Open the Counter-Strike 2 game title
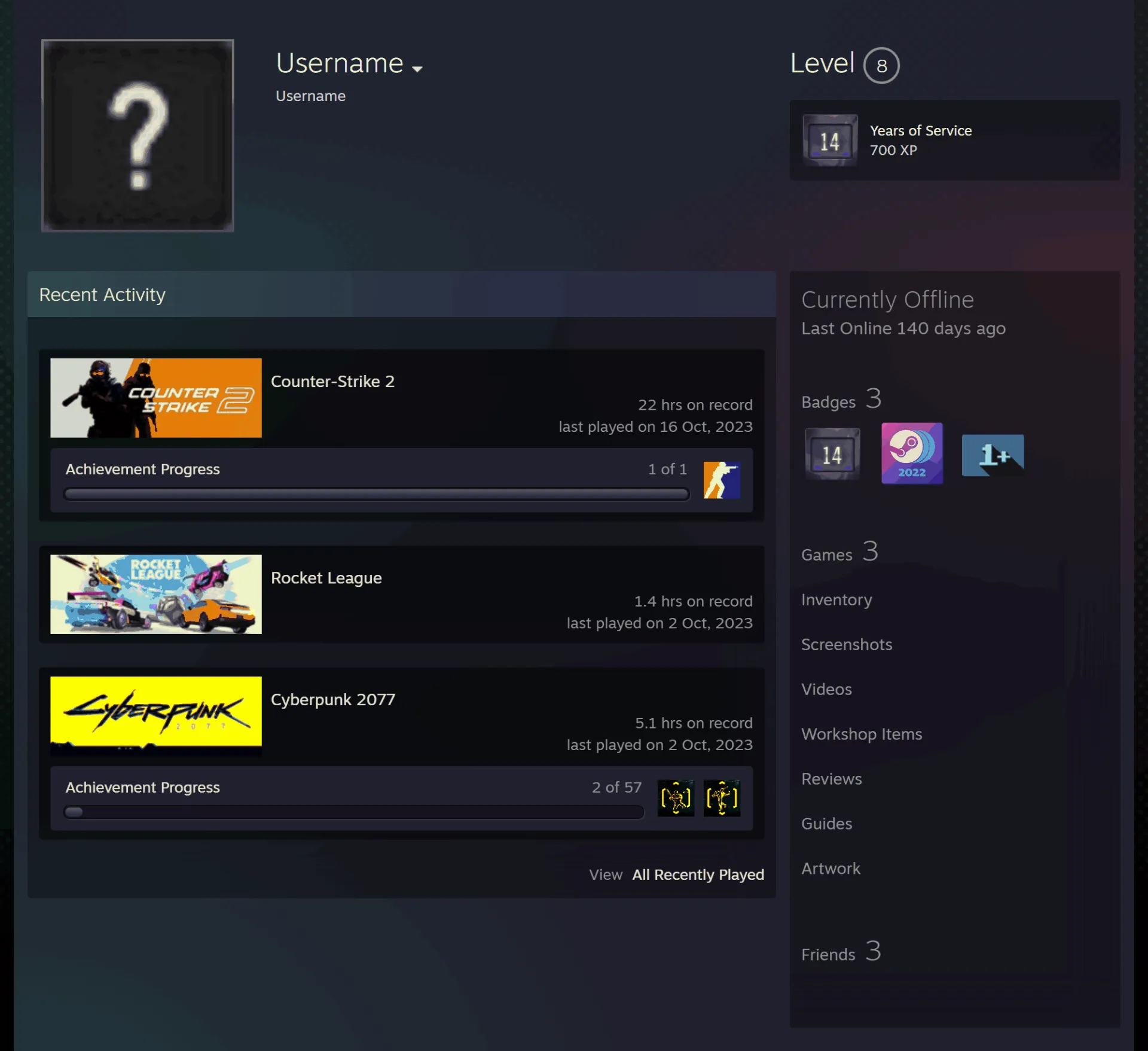The image size is (1148, 1051). [332, 381]
